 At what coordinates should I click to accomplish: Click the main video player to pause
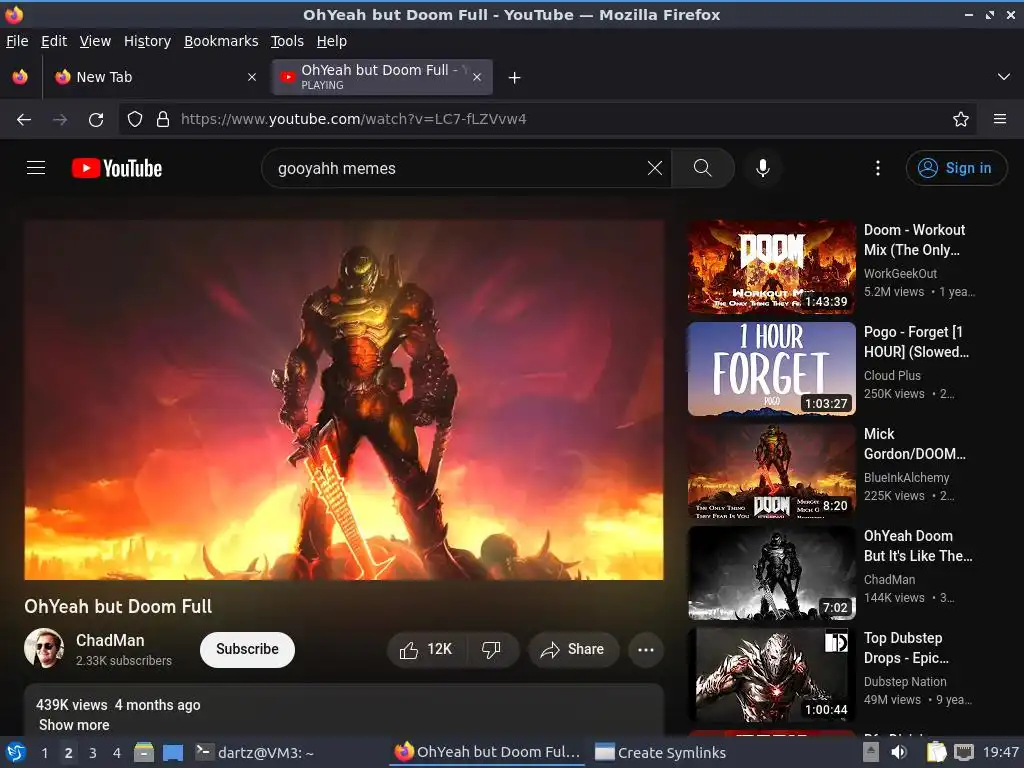click(x=344, y=400)
